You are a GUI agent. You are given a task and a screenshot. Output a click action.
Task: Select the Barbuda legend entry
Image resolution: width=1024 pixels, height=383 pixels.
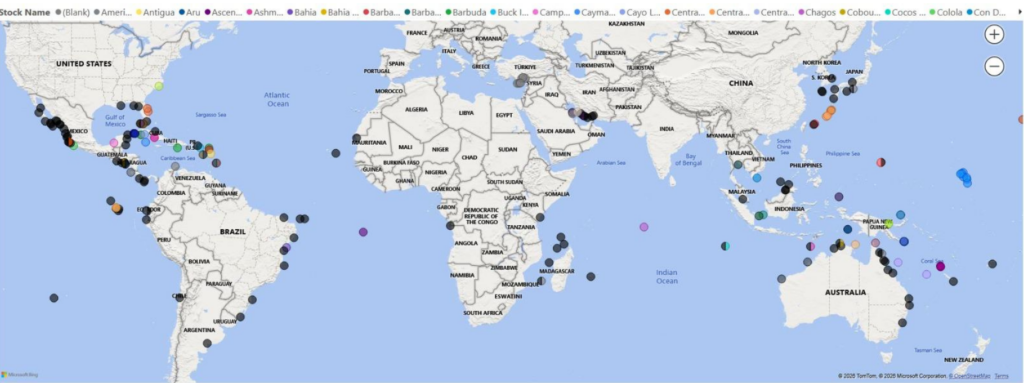pos(466,12)
